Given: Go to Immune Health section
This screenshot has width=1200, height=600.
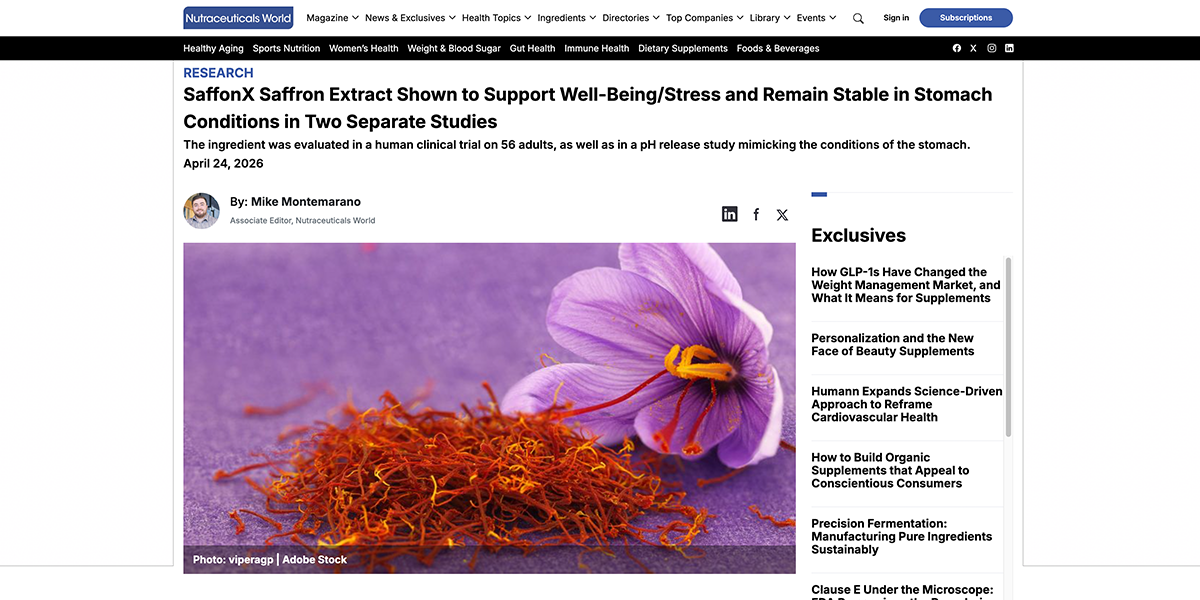Looking at the screenshot, I should (597, 48).
